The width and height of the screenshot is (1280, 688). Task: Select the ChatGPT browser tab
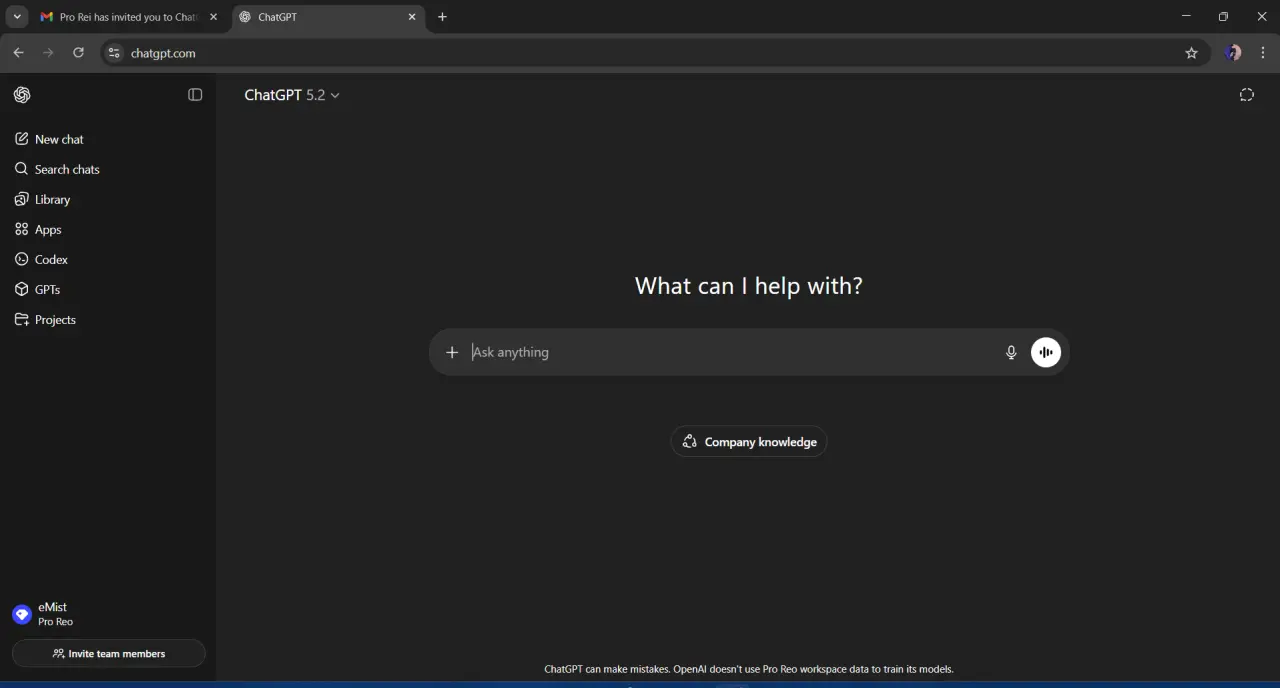(328, 17)
